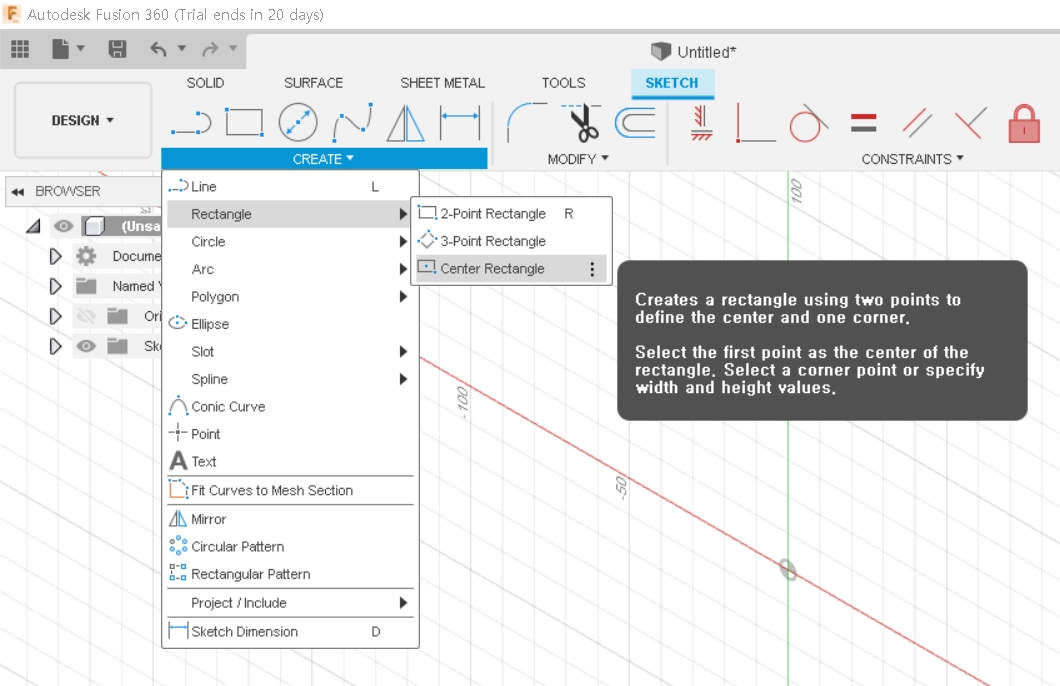The height and width of the screenshot is (686, 1060).
Task: Apply the Perpendicular constraint icon
Action: 971,122
